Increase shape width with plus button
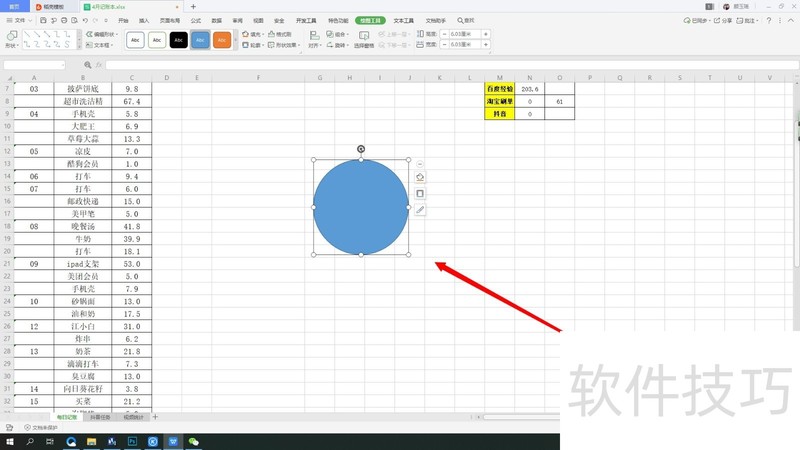 point(486,44)
